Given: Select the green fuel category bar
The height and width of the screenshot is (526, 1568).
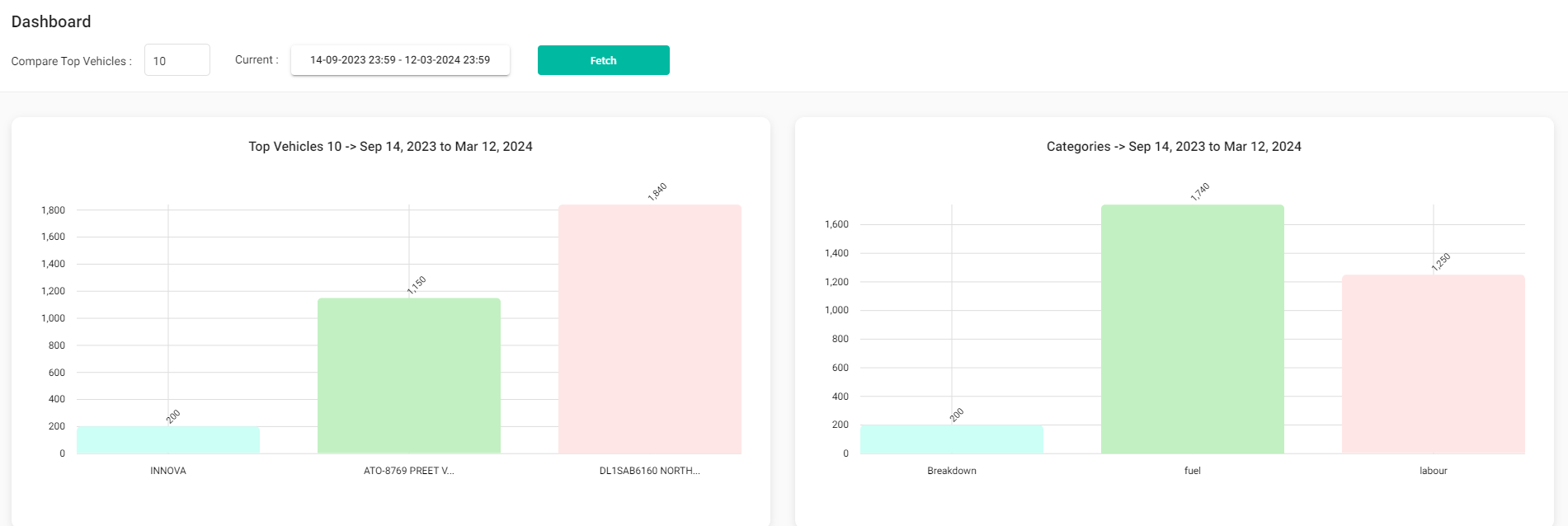Looking at the screenshot, I should [x=1193, y=329].
